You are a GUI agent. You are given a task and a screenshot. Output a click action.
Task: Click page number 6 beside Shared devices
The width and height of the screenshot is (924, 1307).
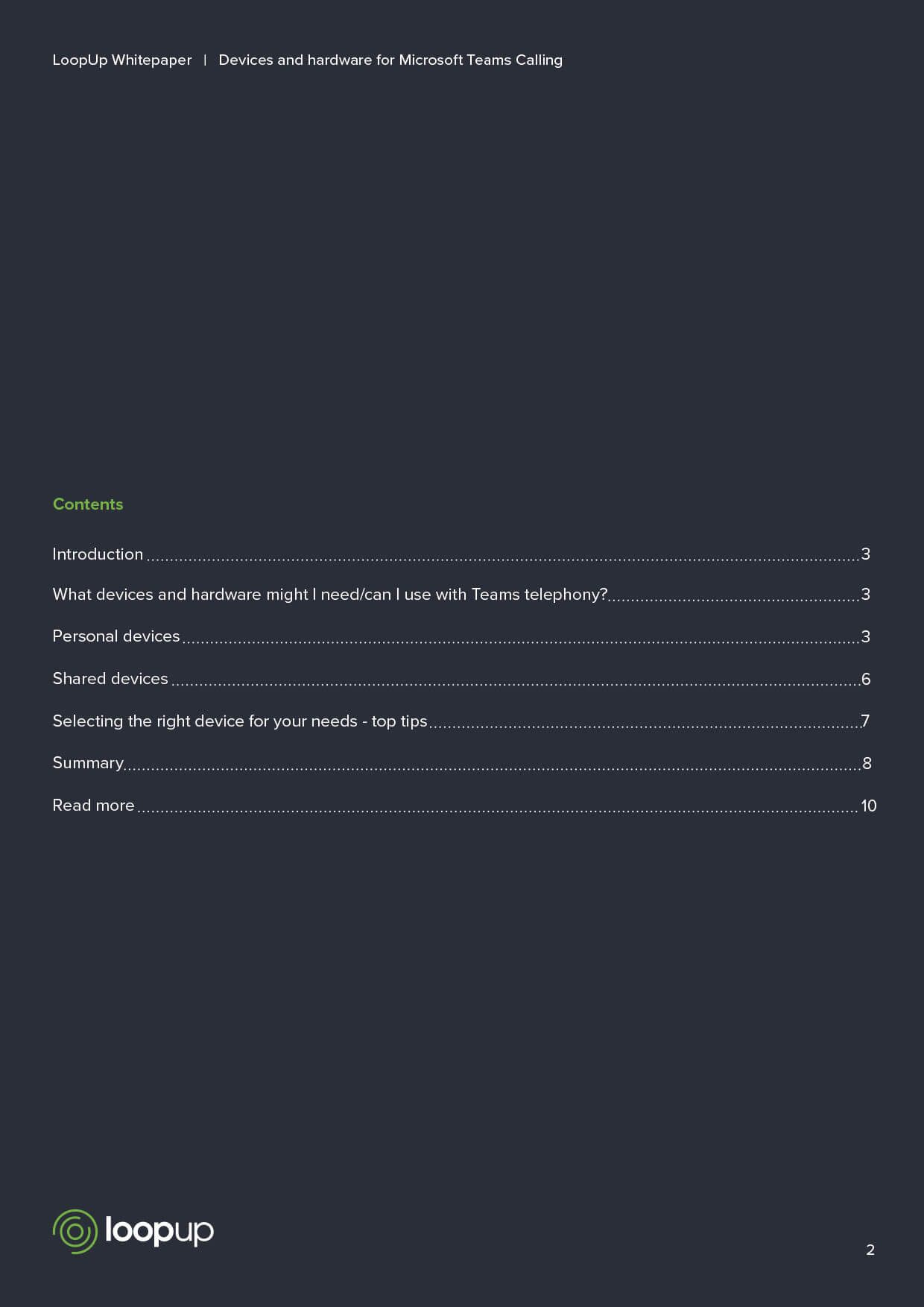pyautogui.click(x=866, y=679)
